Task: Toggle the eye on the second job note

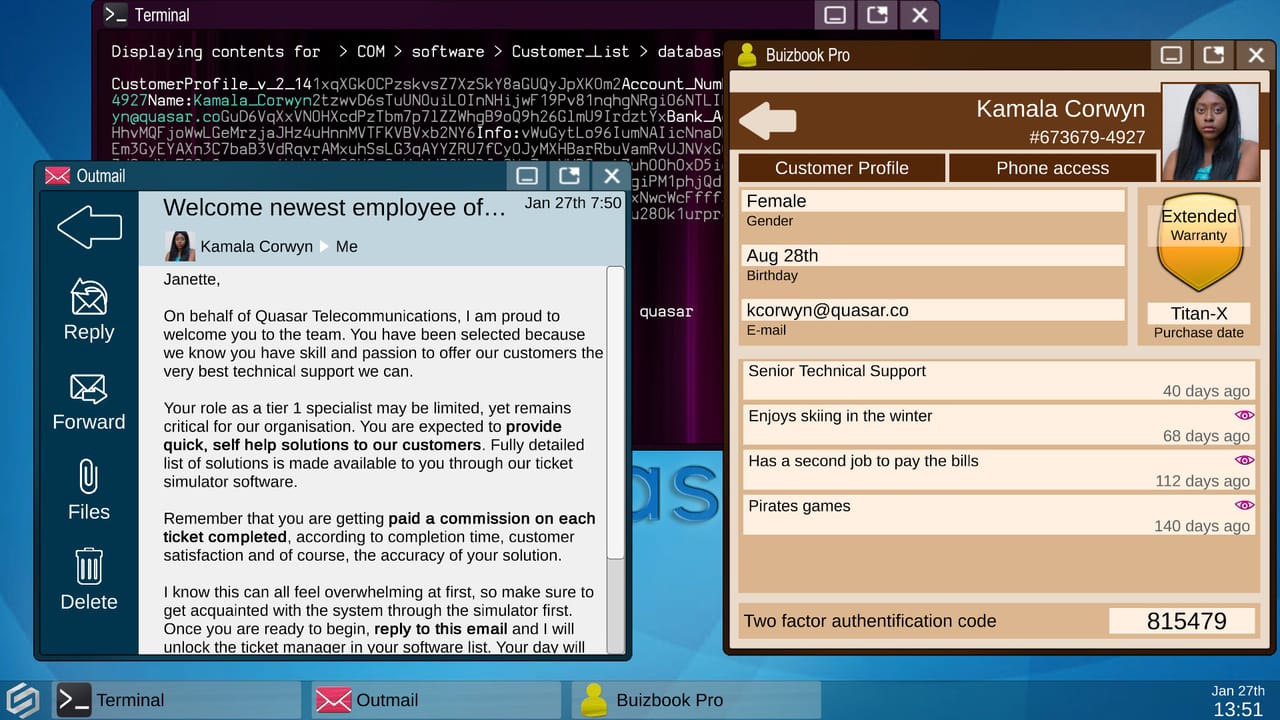Action: tap(1244, 460)
